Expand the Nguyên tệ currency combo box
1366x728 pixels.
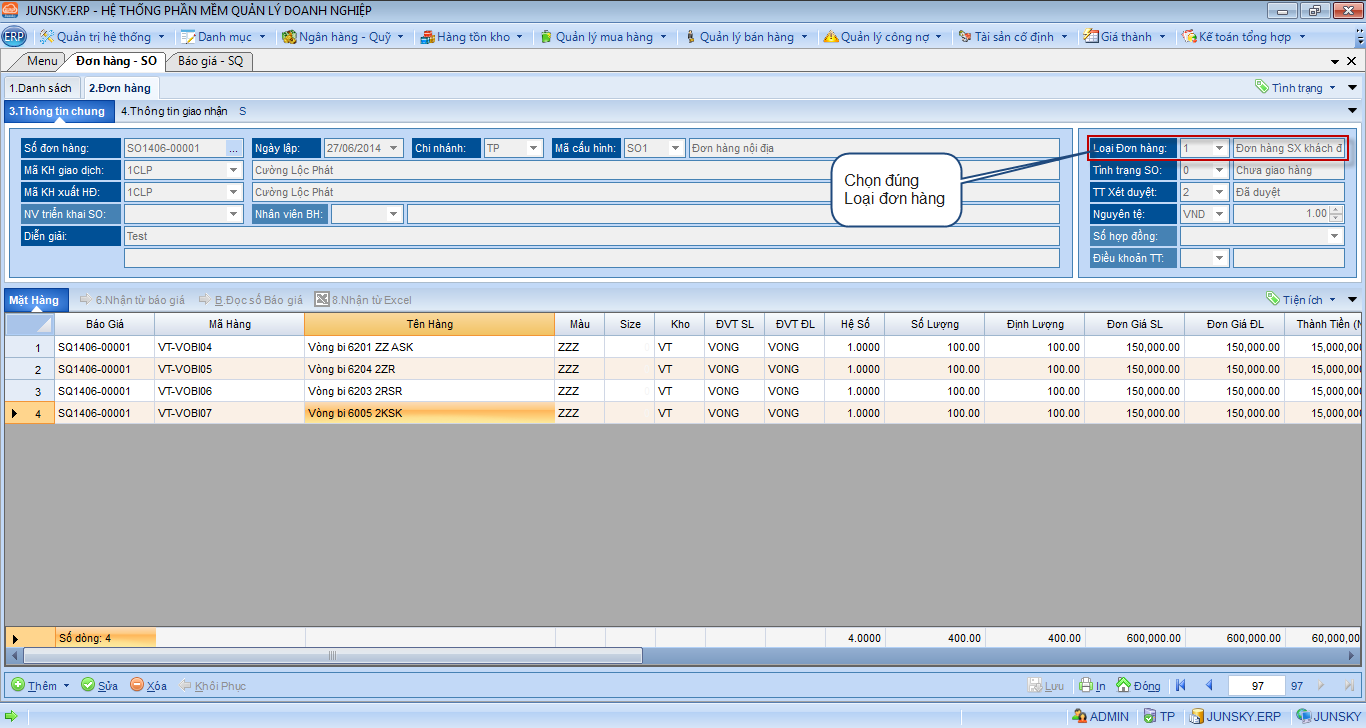(1218, 214)
